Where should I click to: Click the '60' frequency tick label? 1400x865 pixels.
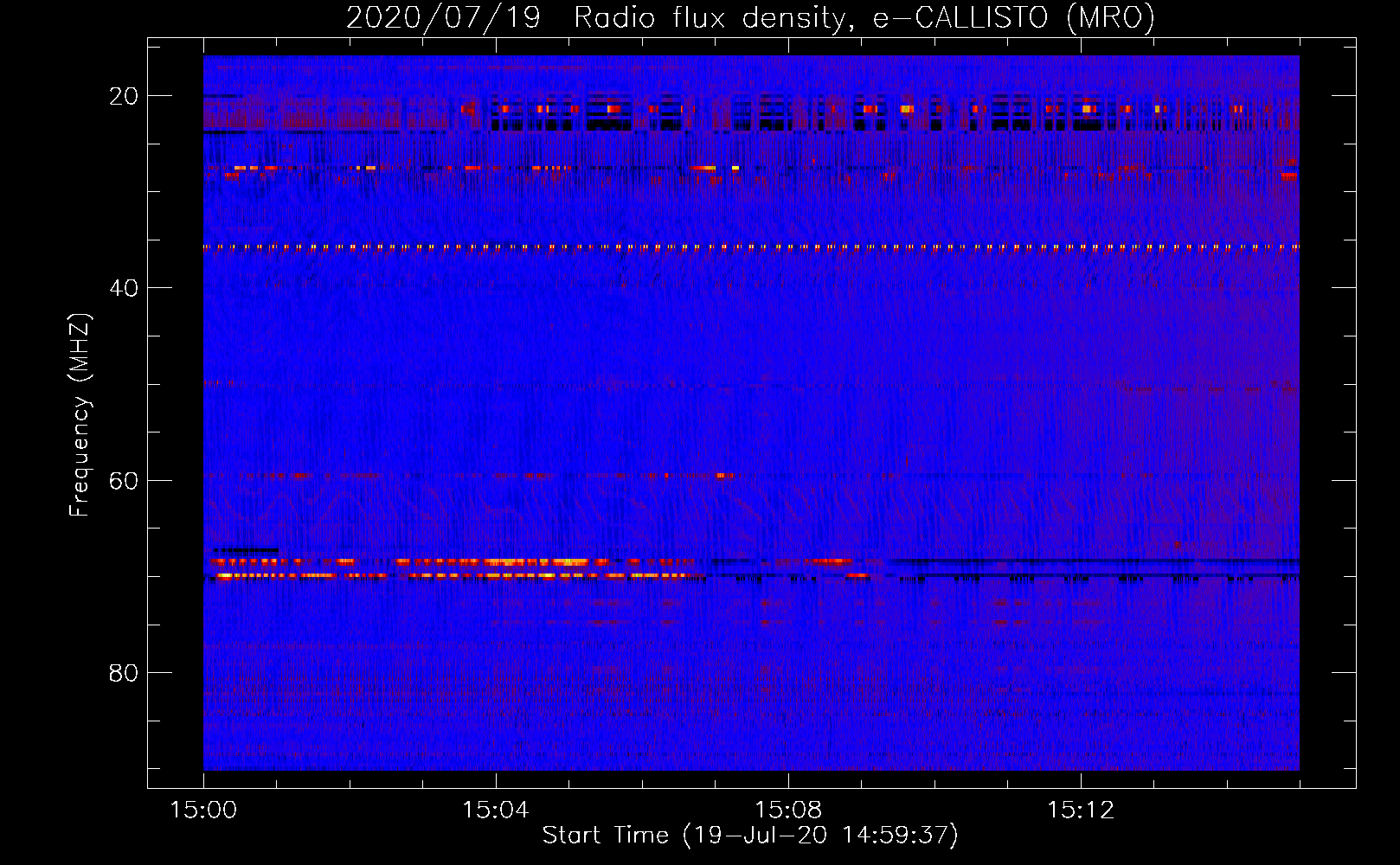coord(124,481)
